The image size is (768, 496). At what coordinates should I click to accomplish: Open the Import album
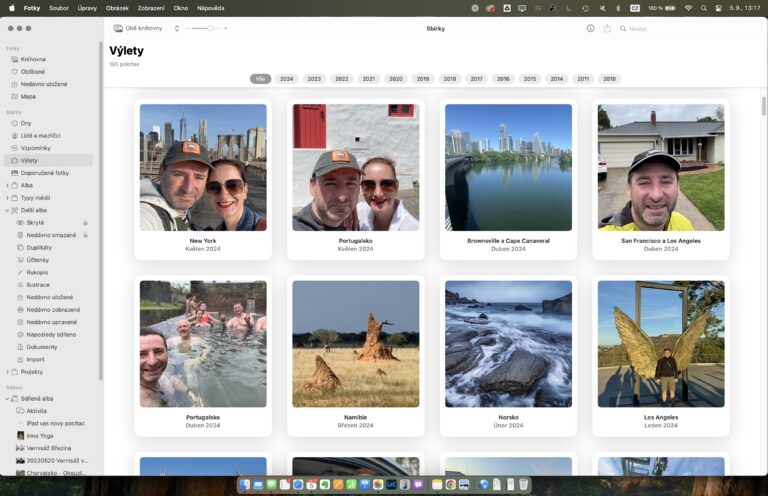coord(35,359)
